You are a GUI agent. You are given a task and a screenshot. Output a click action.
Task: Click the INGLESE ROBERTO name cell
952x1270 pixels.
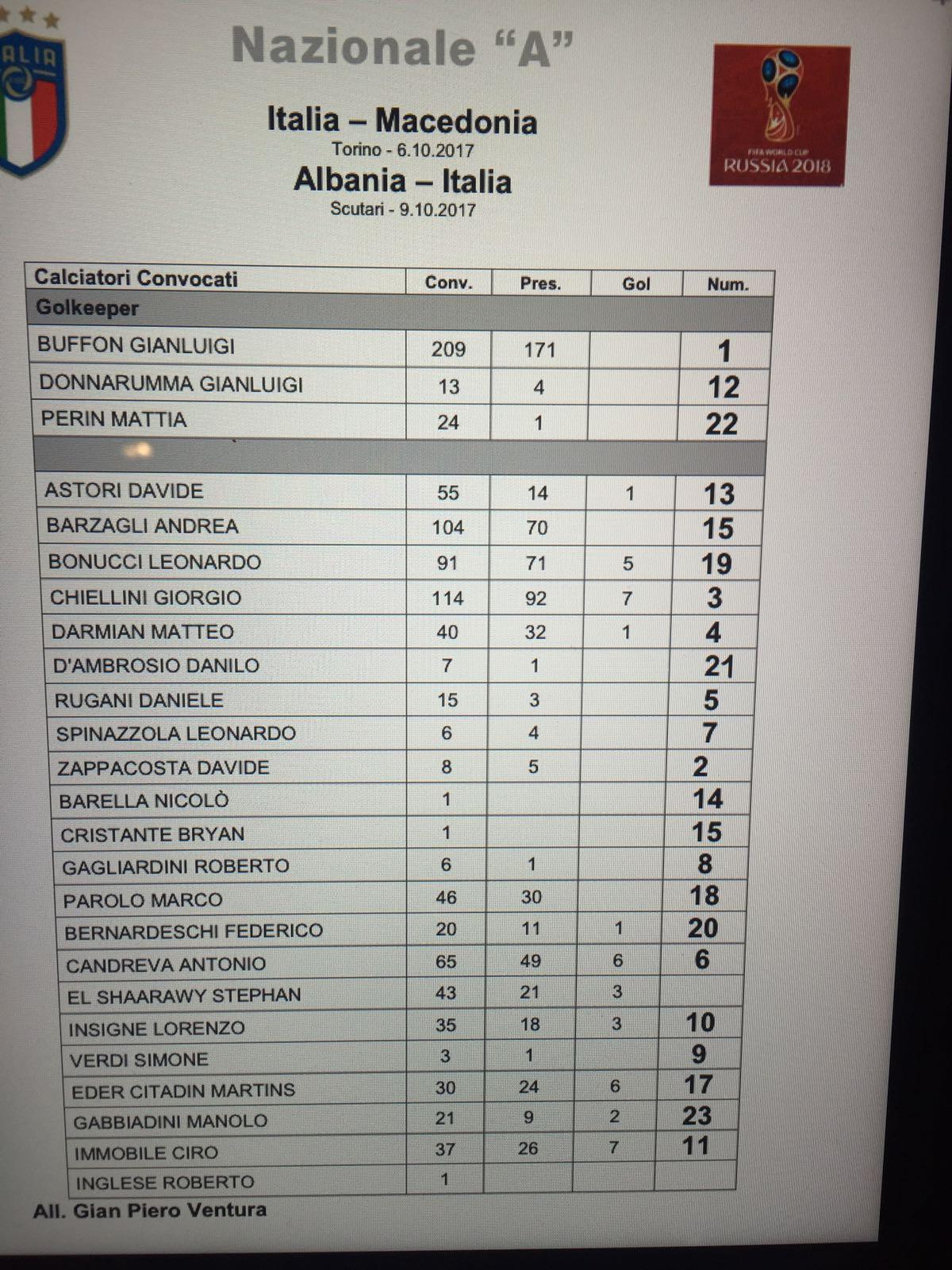click(165, 1183)
